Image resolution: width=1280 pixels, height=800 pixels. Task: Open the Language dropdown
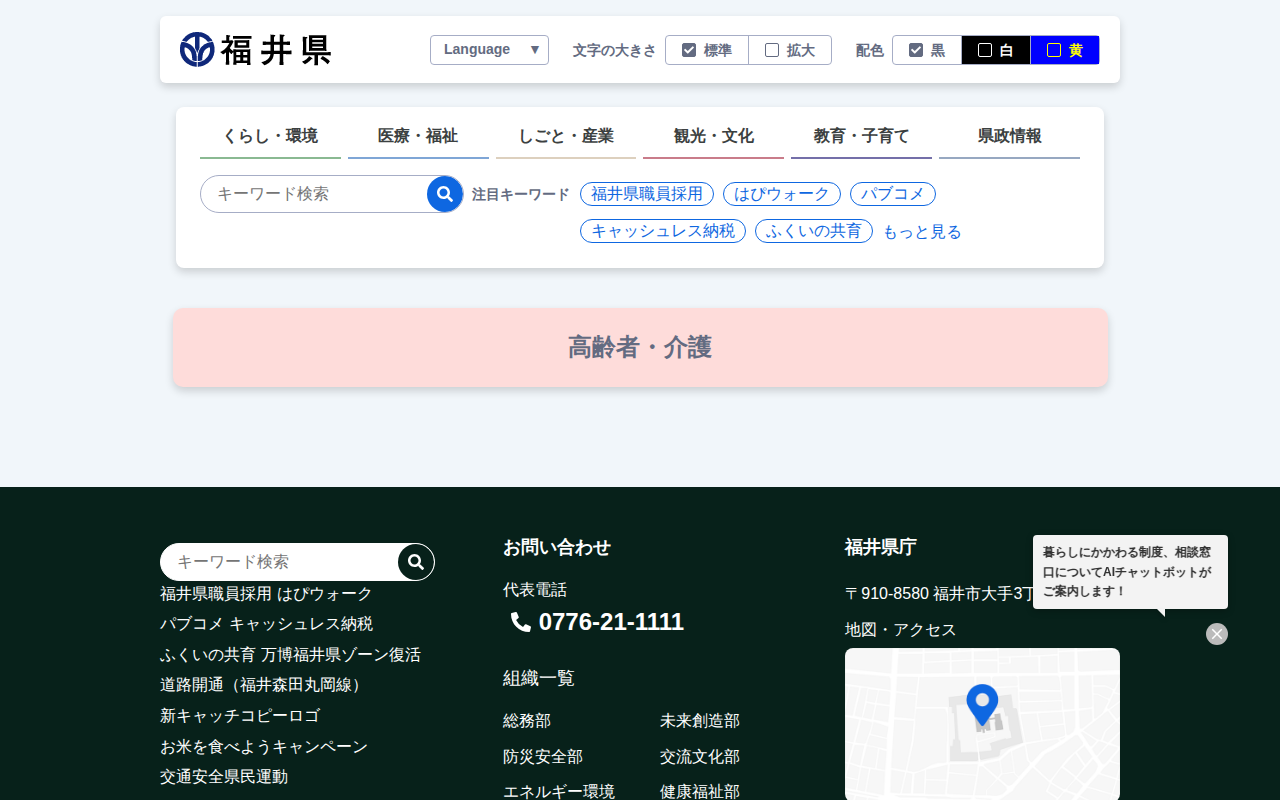489,50
